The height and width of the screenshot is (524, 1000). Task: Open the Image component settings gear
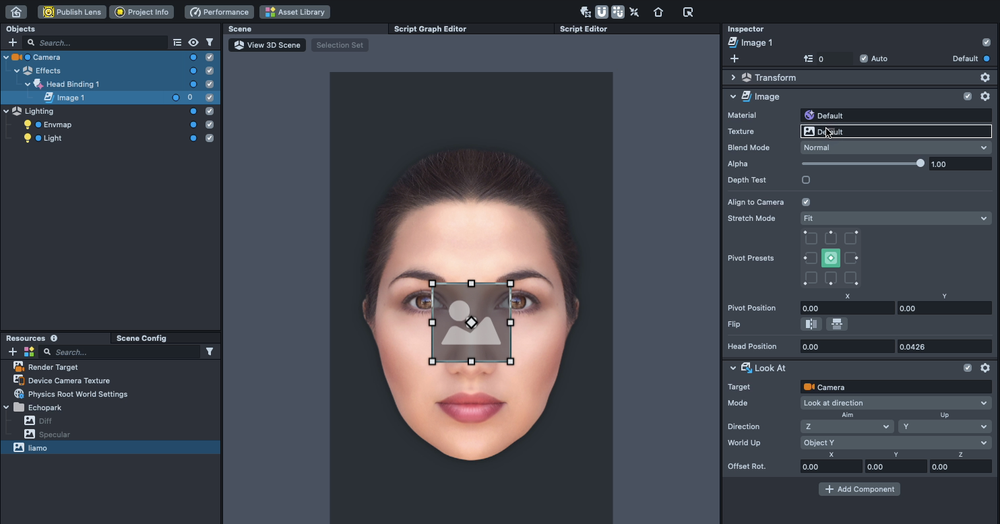pos(985,96)
